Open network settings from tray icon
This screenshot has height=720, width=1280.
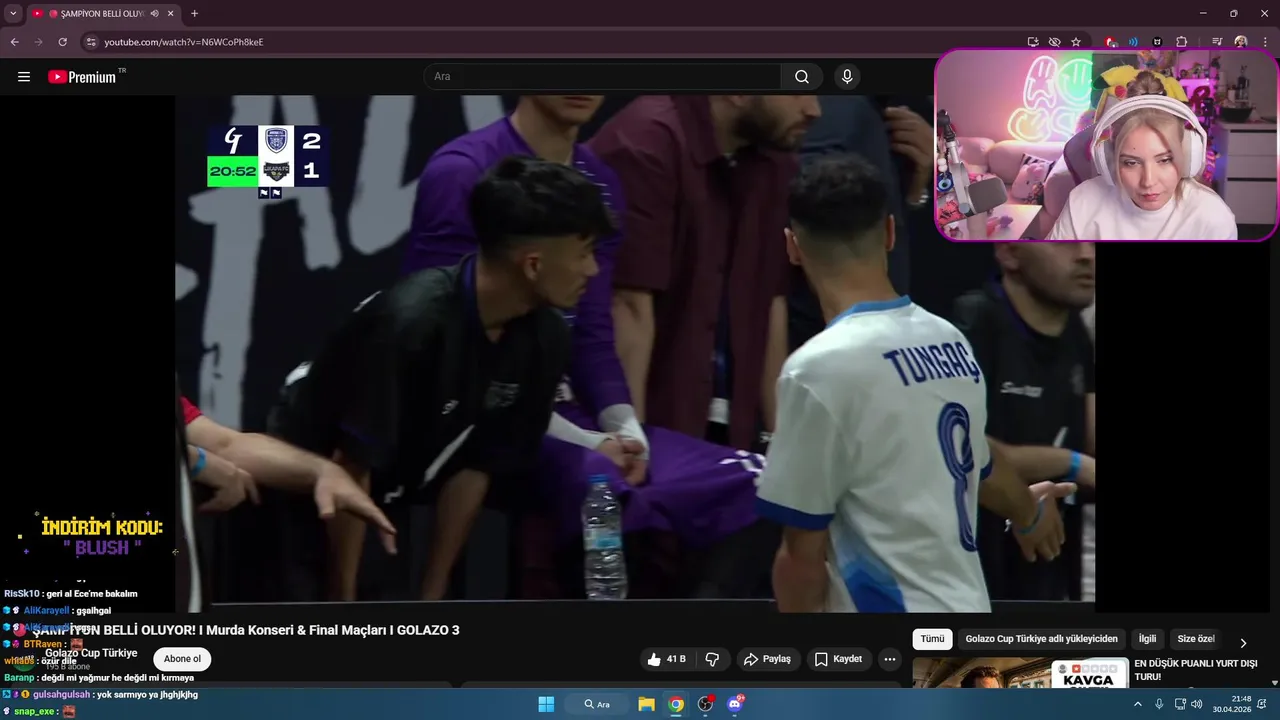click(x=1180, y=704)
